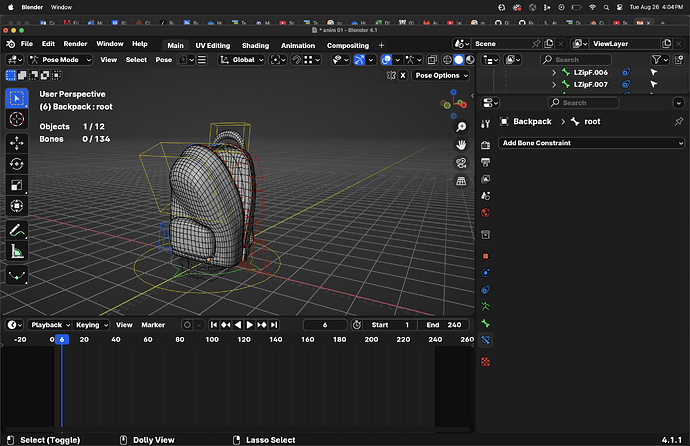Switch perspective/orthographic grid icon

(x=461, y=181)
